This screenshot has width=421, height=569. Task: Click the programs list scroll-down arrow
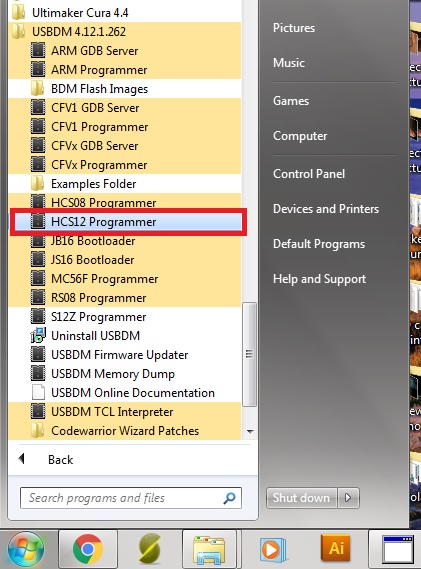tap(250, 431)
